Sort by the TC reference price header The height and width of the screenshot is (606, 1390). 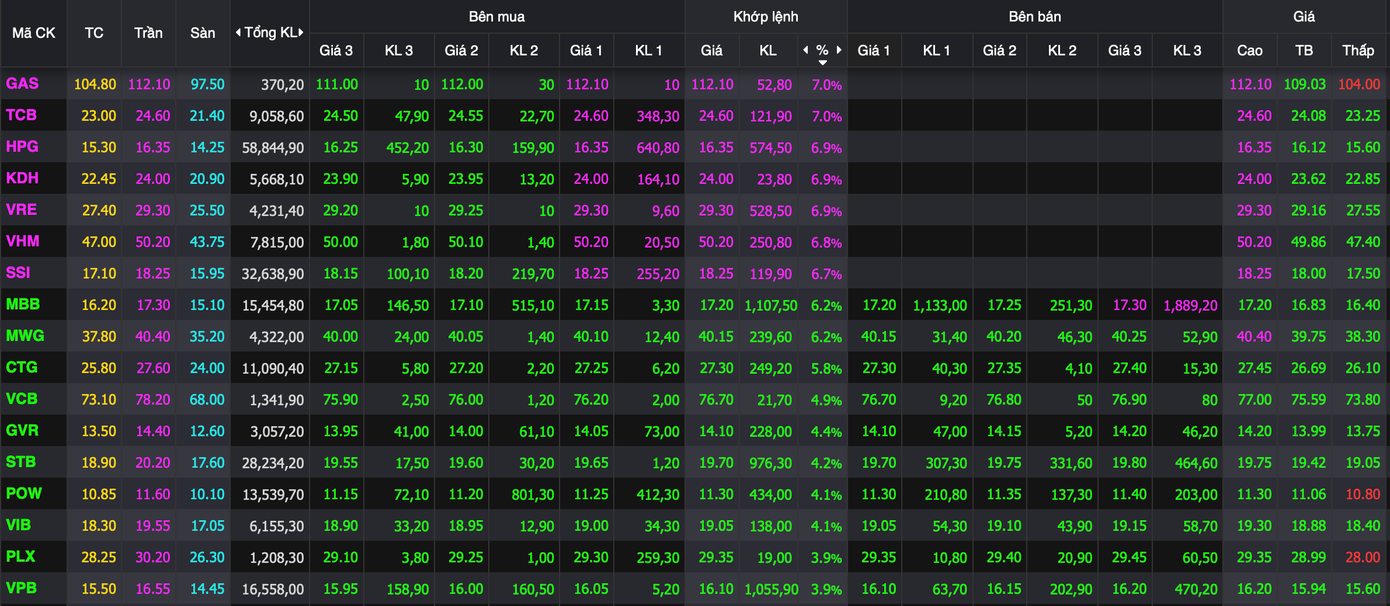[94, 33]
